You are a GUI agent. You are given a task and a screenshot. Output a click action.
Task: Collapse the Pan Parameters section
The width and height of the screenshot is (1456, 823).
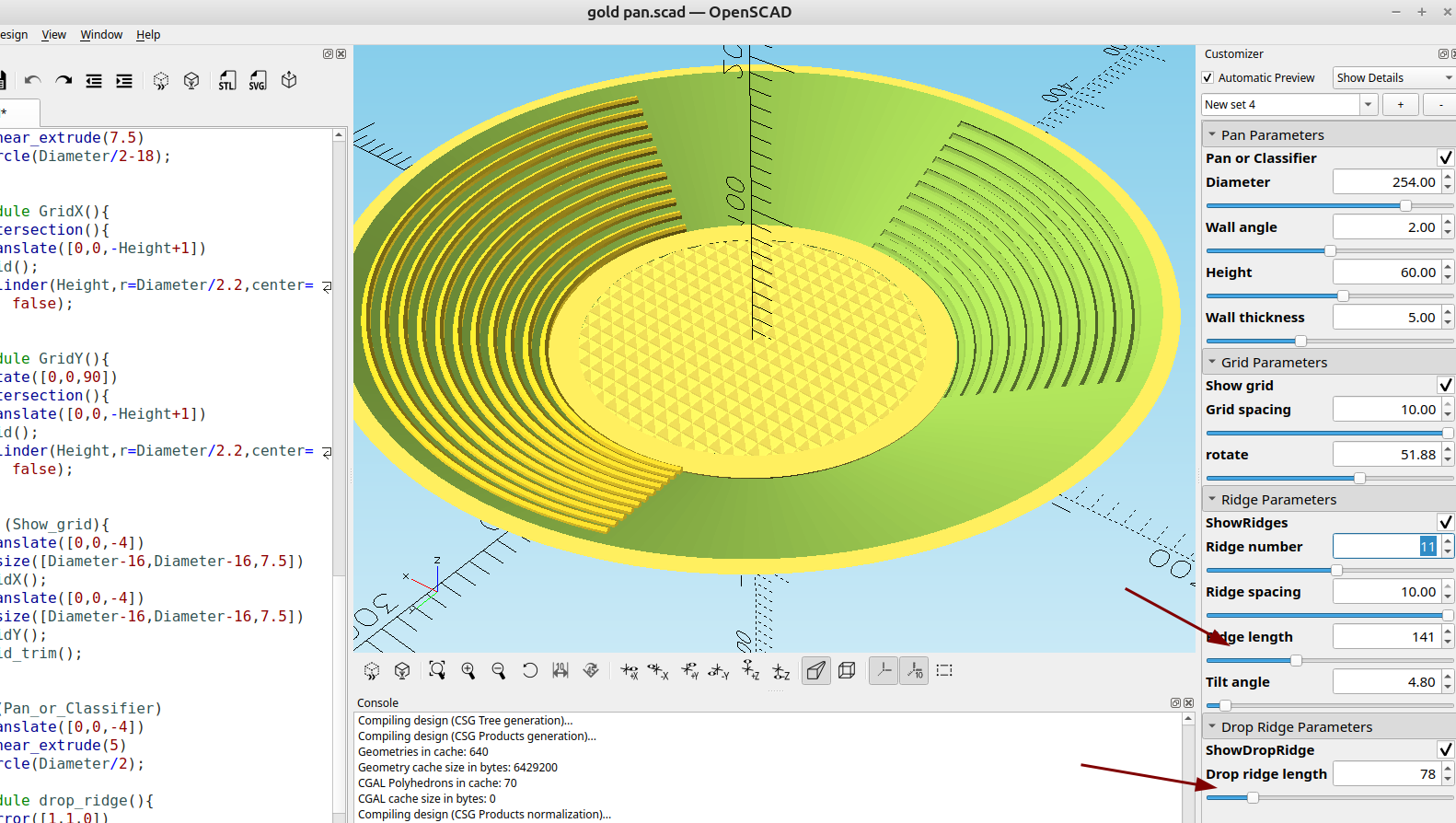tap(1213, 135)
